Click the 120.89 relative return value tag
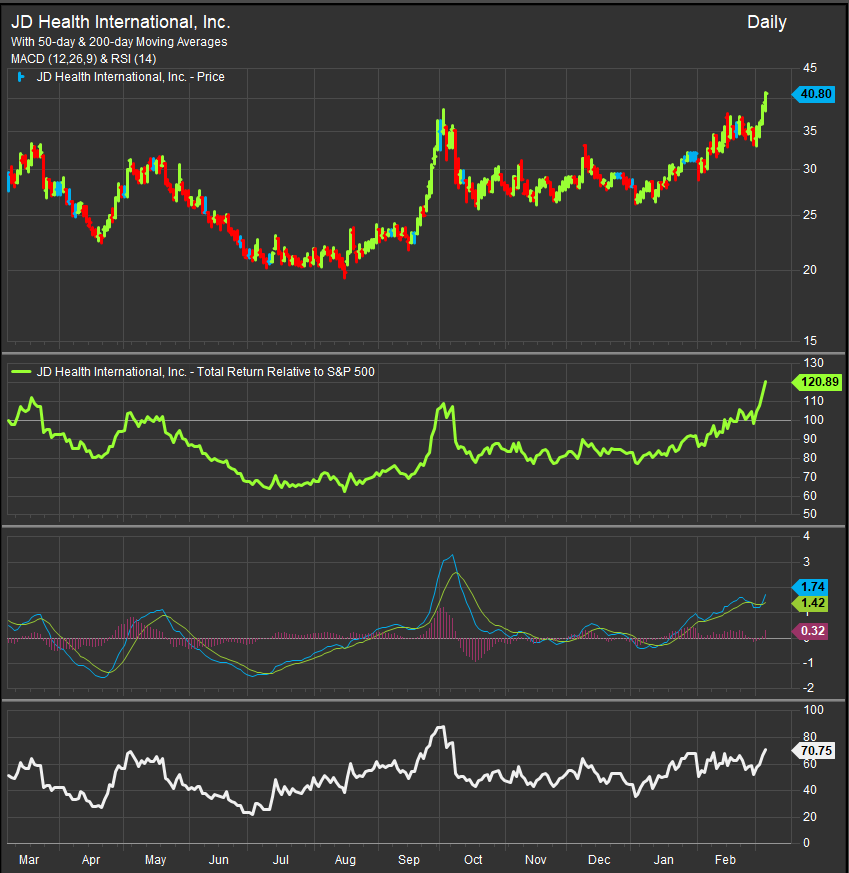This screenshot has width=849, height=873. pyautogui.click(x=817, y=382)
